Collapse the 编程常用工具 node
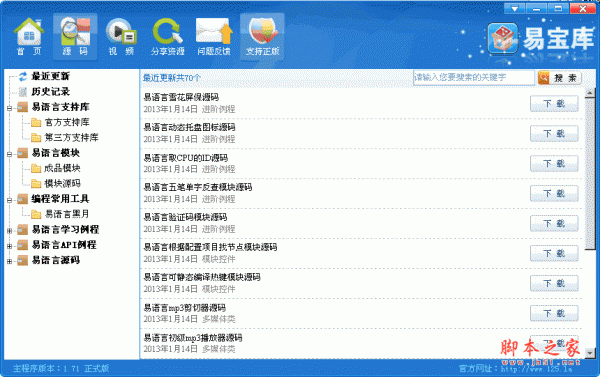The width and height of the screenshot is (600, 377). [10, 200]
